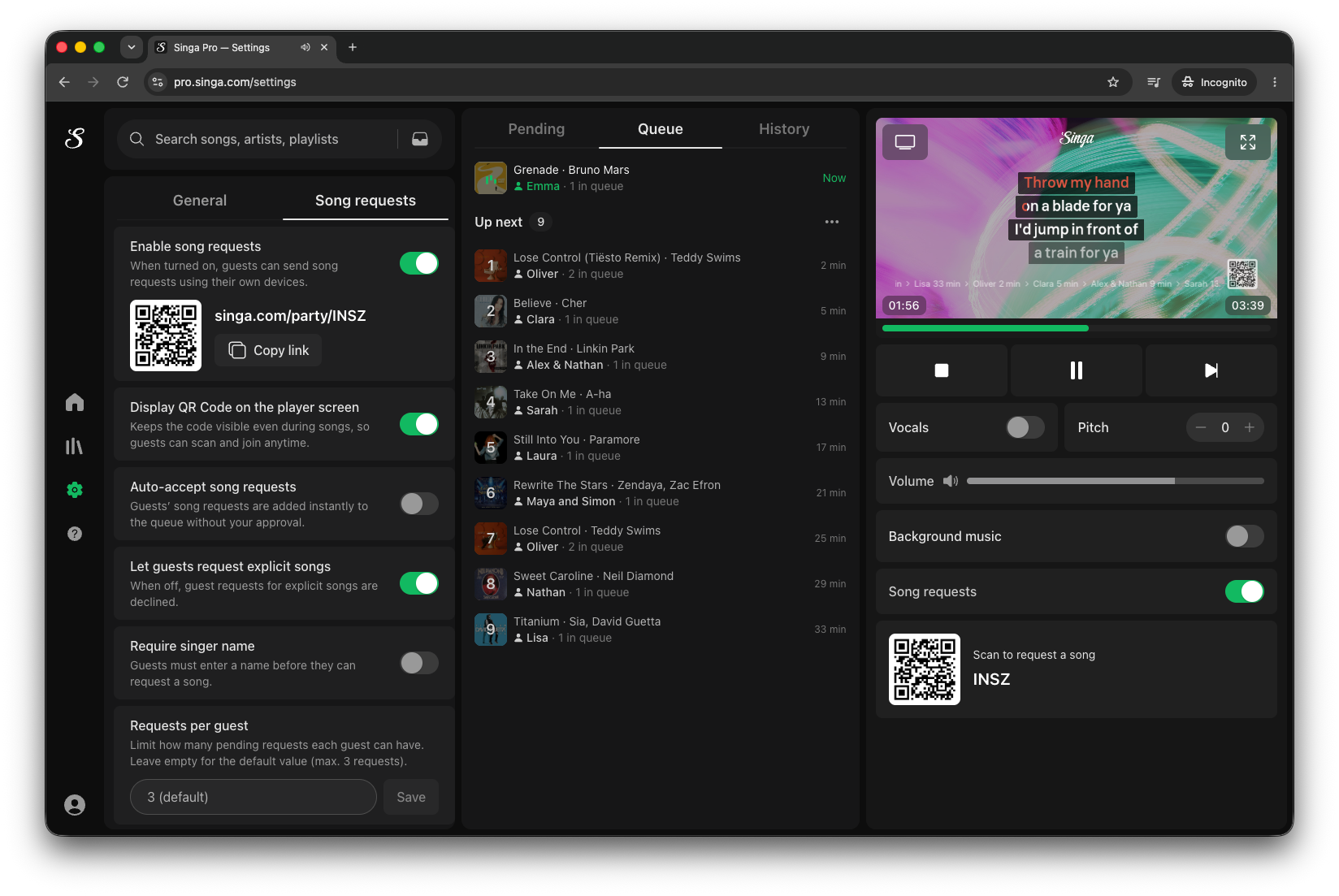Click the magnifier search icon
This screenshot has height=896, width=1339.
click(x=136, y=139)
